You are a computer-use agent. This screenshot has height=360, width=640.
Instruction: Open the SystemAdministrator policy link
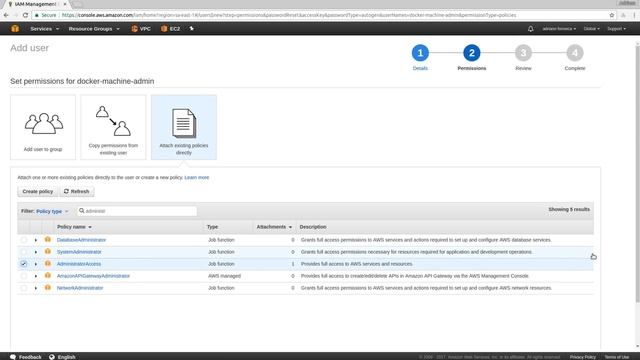coord(79,252)
